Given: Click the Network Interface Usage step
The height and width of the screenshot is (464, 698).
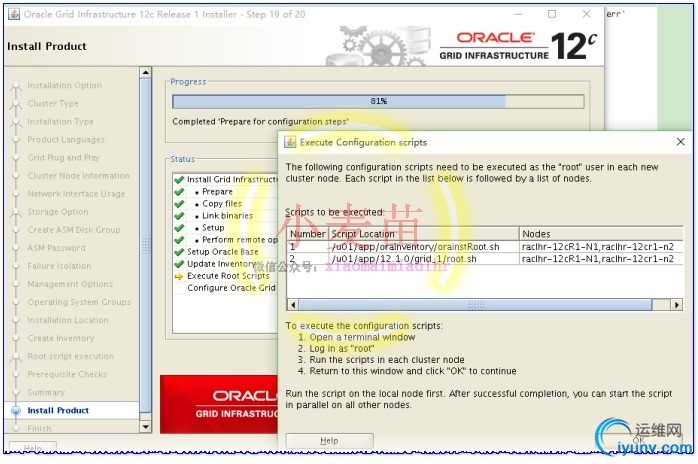Looking at the screenshot, I should 76,194.
